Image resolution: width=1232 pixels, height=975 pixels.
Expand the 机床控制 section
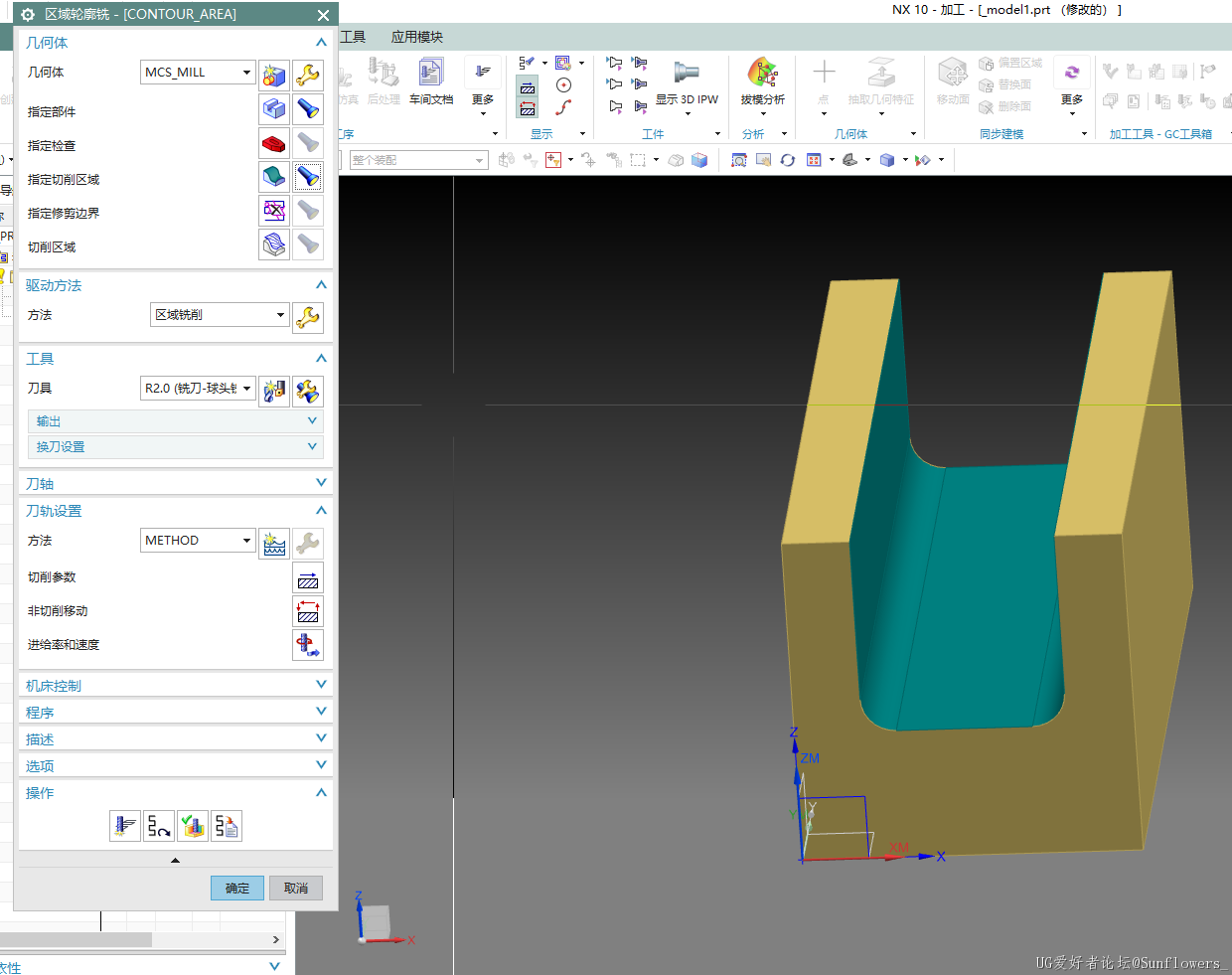175,686
